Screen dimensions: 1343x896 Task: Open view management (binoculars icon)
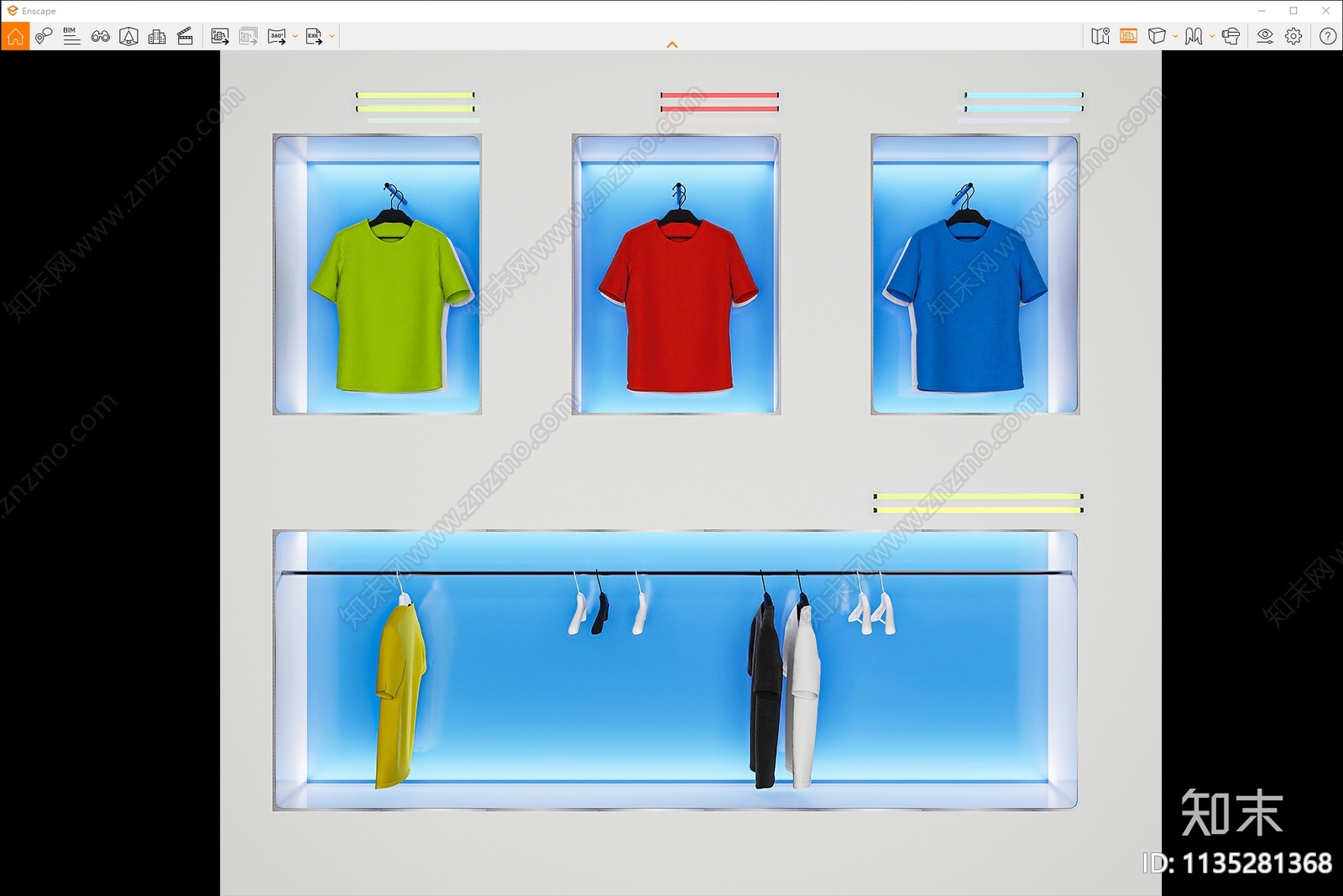(100, 36)
